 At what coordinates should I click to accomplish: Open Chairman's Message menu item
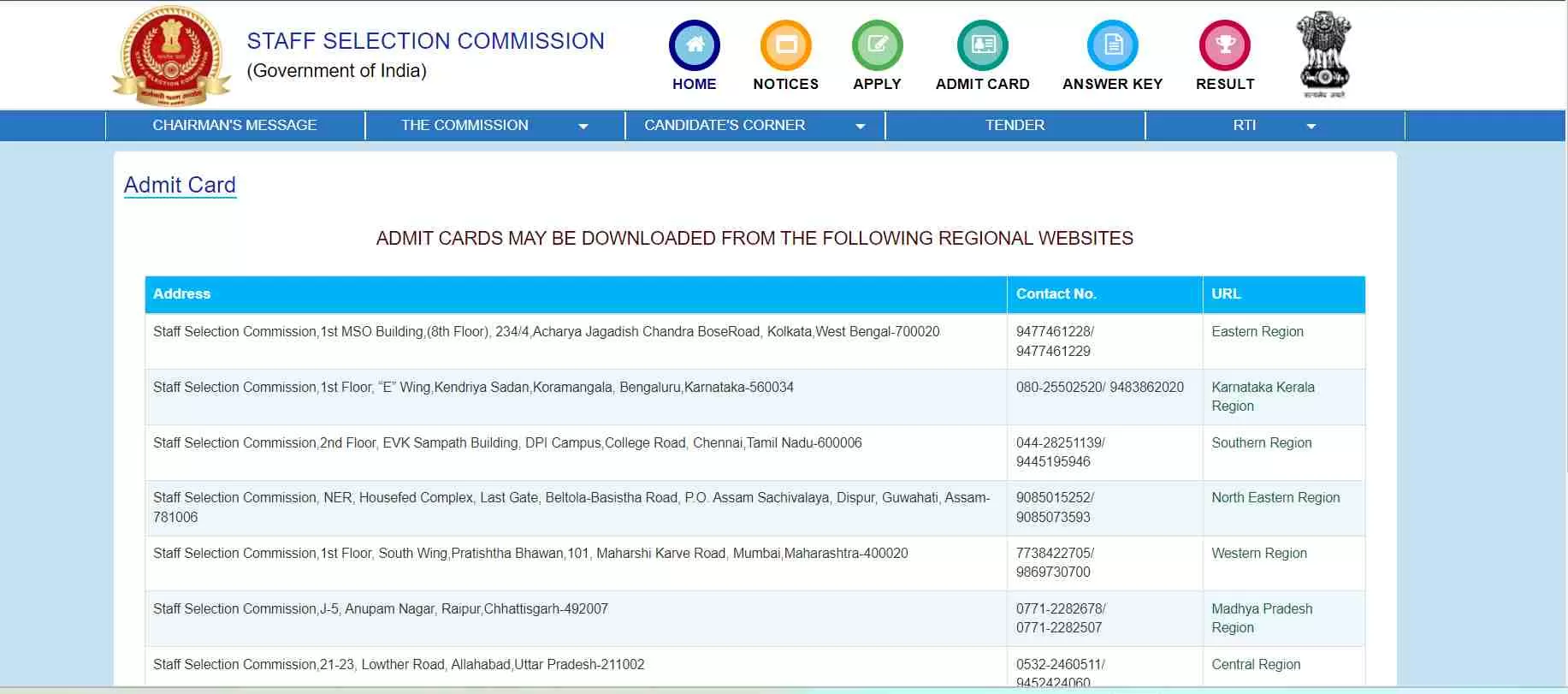click(x=234, y=125)
